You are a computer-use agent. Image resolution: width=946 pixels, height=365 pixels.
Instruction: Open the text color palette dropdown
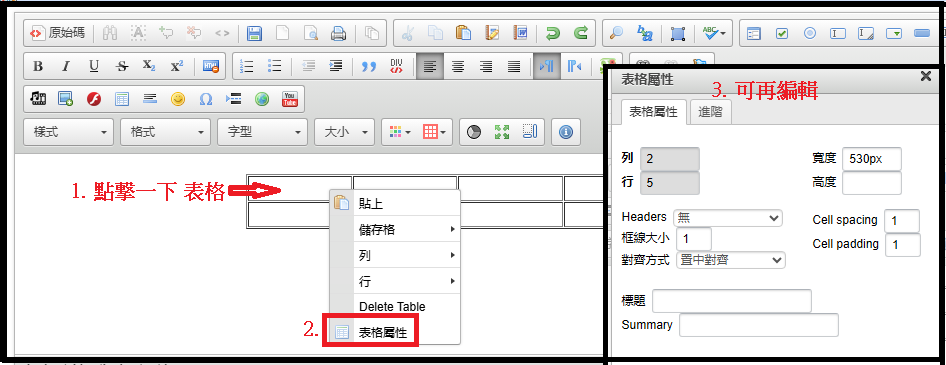[x=400, y=132]
